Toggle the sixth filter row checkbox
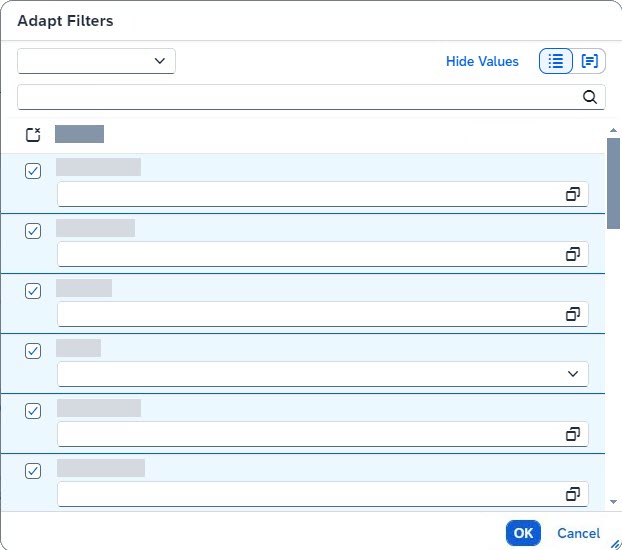622x550 pixels. [33, 471]
